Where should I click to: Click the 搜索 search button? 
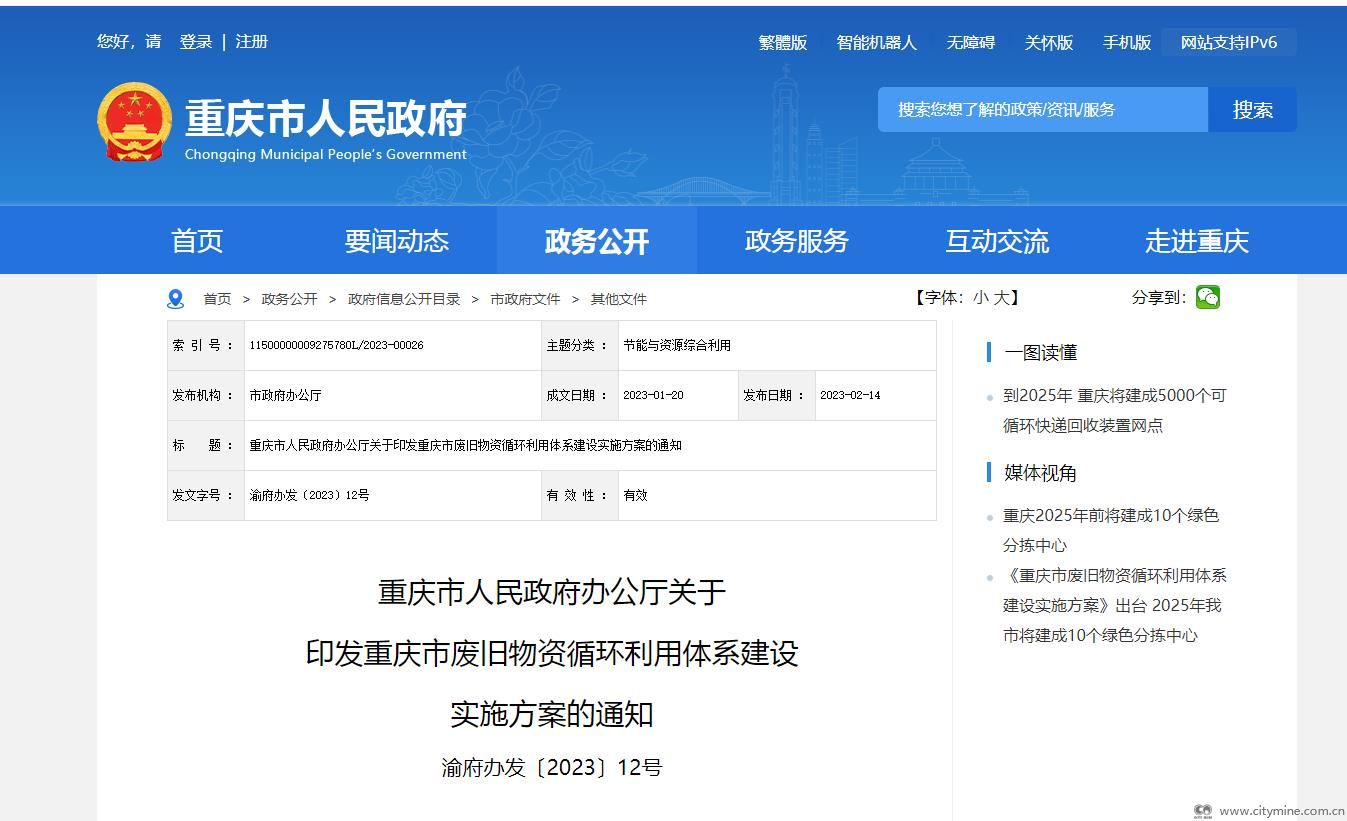coord(1252,110)
